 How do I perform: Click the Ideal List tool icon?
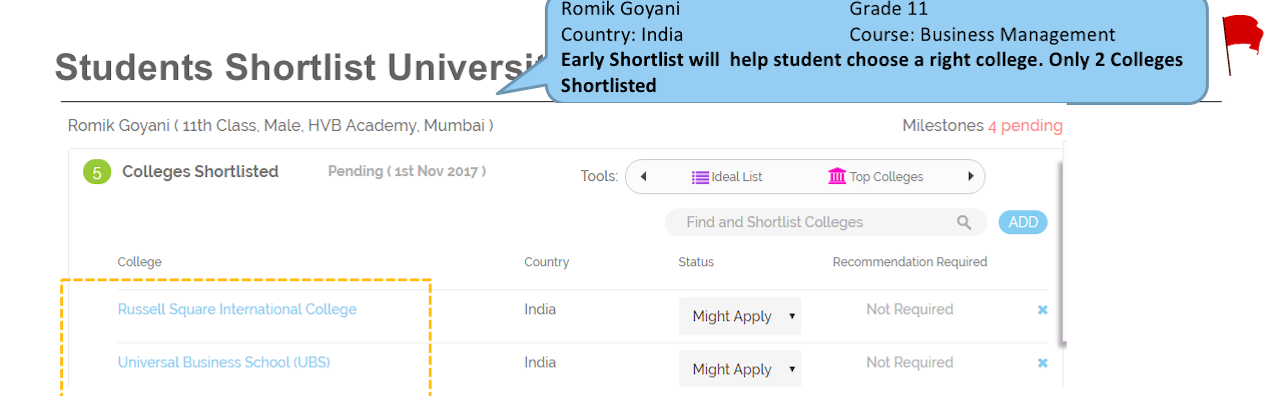[700, 177]
